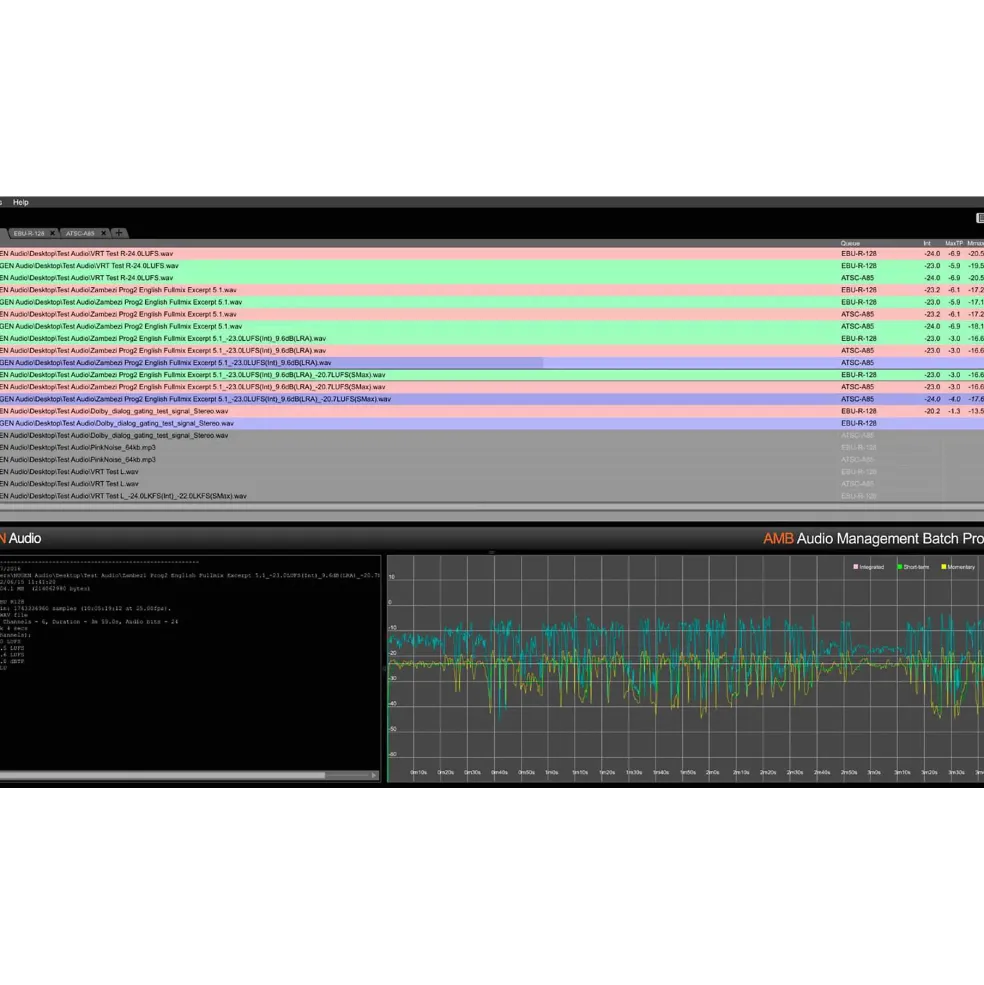Click the -20 label on graph vertical axis
984x985 pixels.
point(393,653)
